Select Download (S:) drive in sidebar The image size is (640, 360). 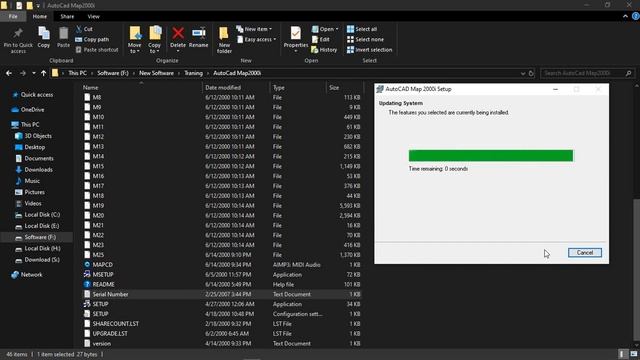coord(42,260)
